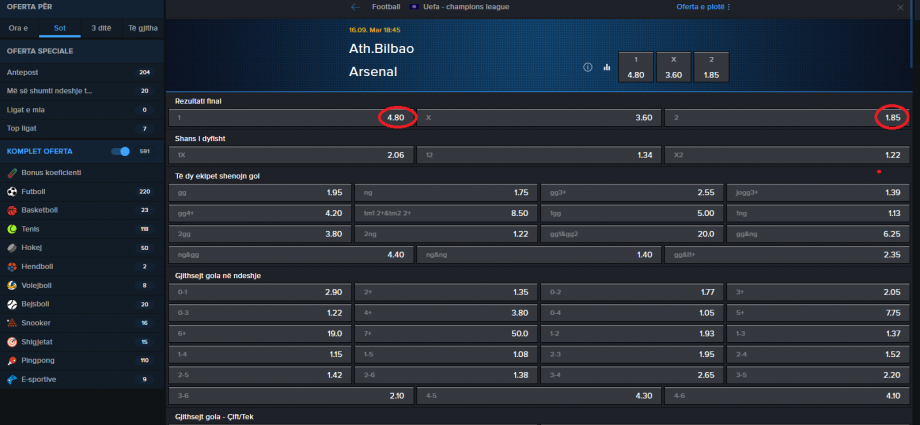Switch to Ora e tab

click(x=19, y=28)
